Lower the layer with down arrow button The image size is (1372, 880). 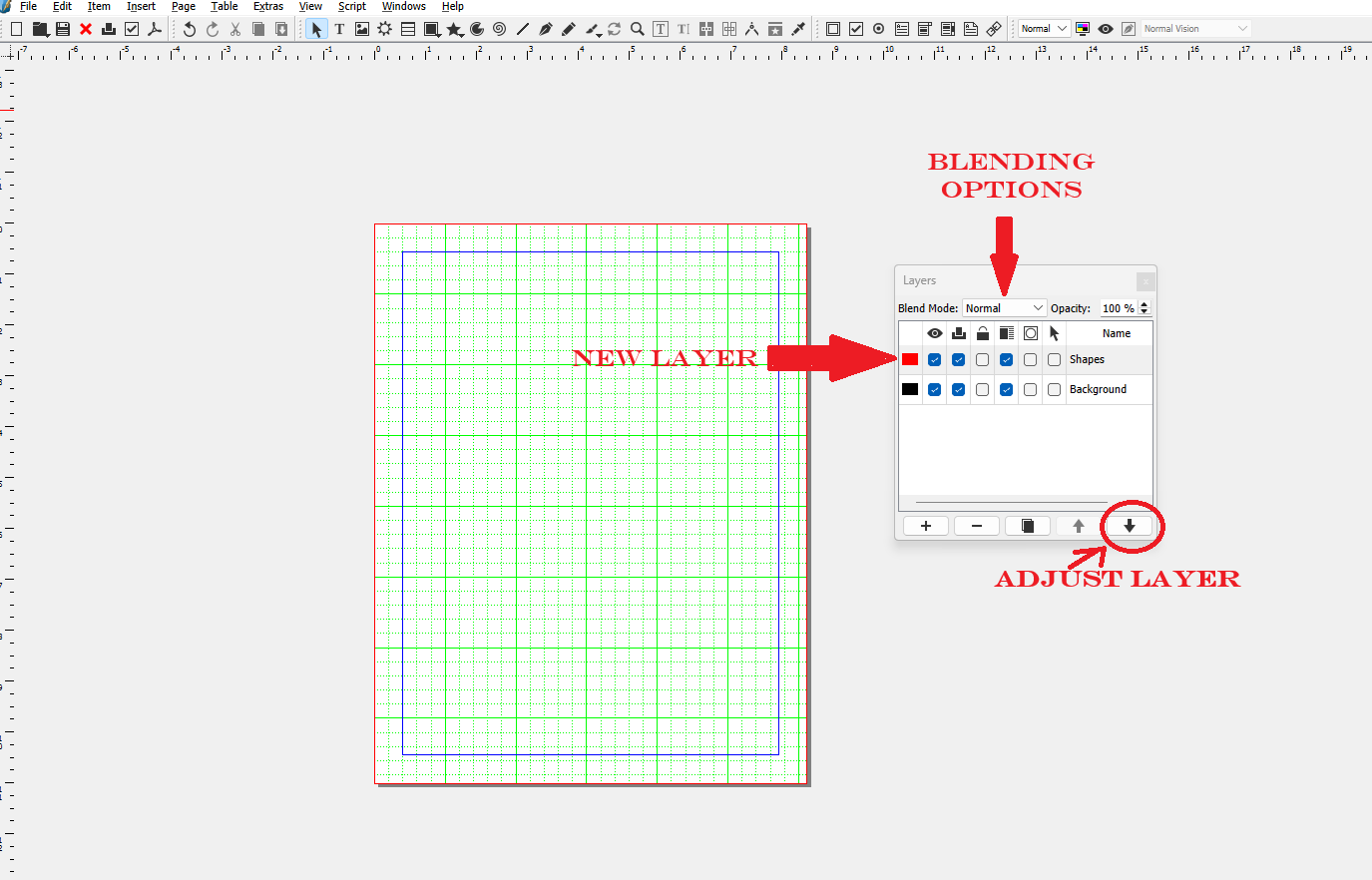click(1130, 526)
